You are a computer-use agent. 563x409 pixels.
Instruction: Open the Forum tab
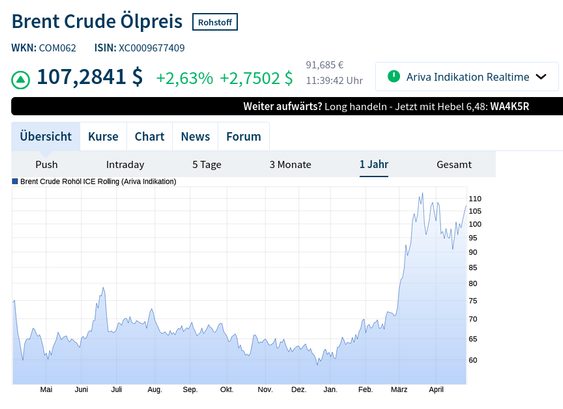[243, 136]
